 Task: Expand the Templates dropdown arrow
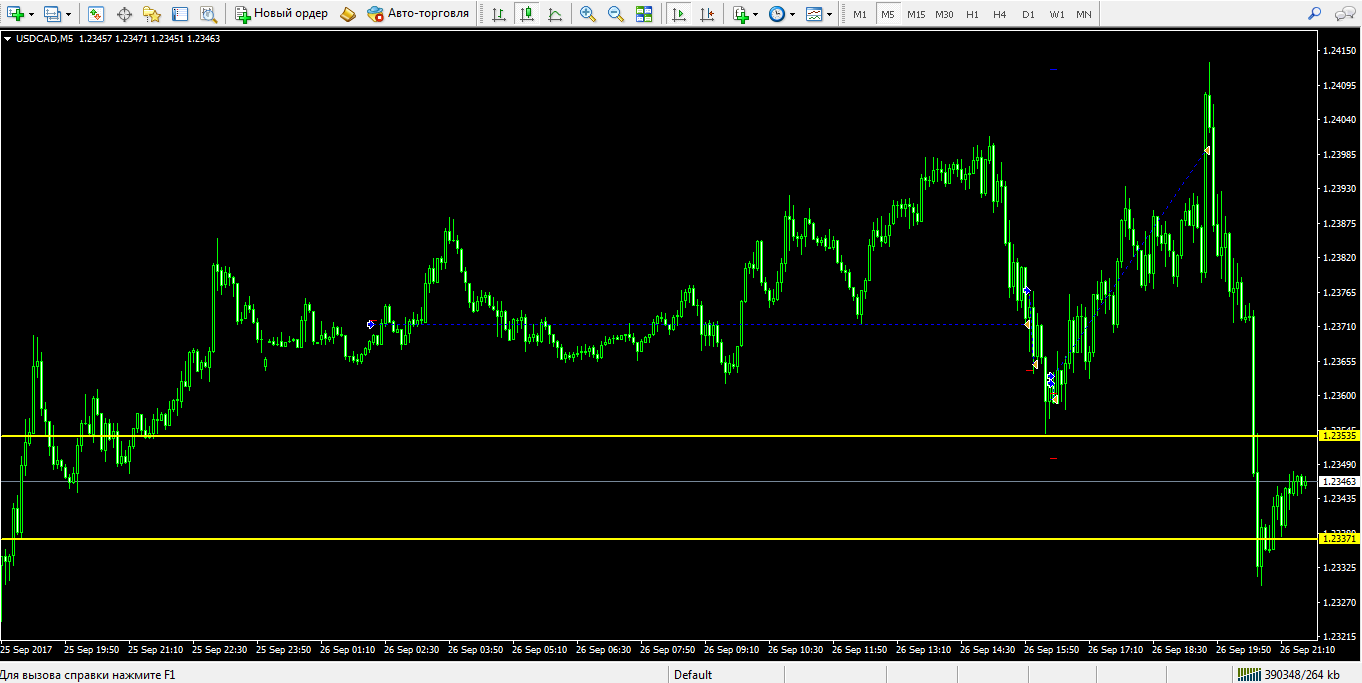pyautogui.click(x=830, y=14)
